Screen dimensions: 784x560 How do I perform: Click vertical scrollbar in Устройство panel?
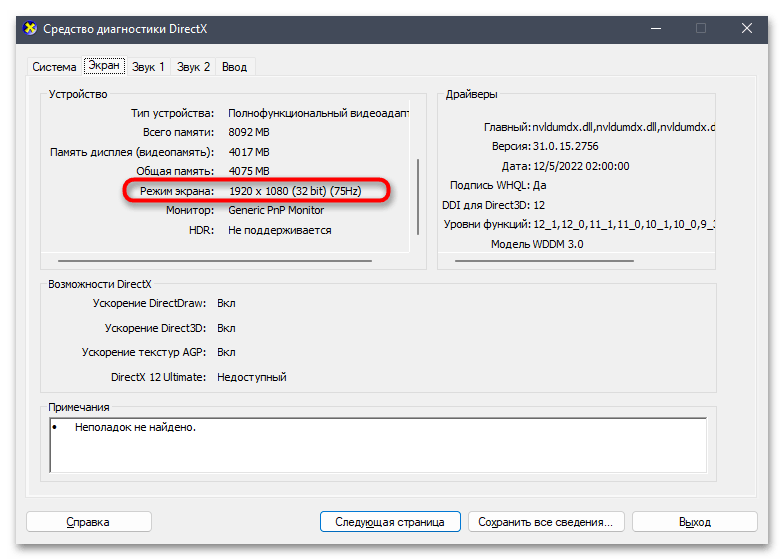pyautogui.click(x=418, y=197)
